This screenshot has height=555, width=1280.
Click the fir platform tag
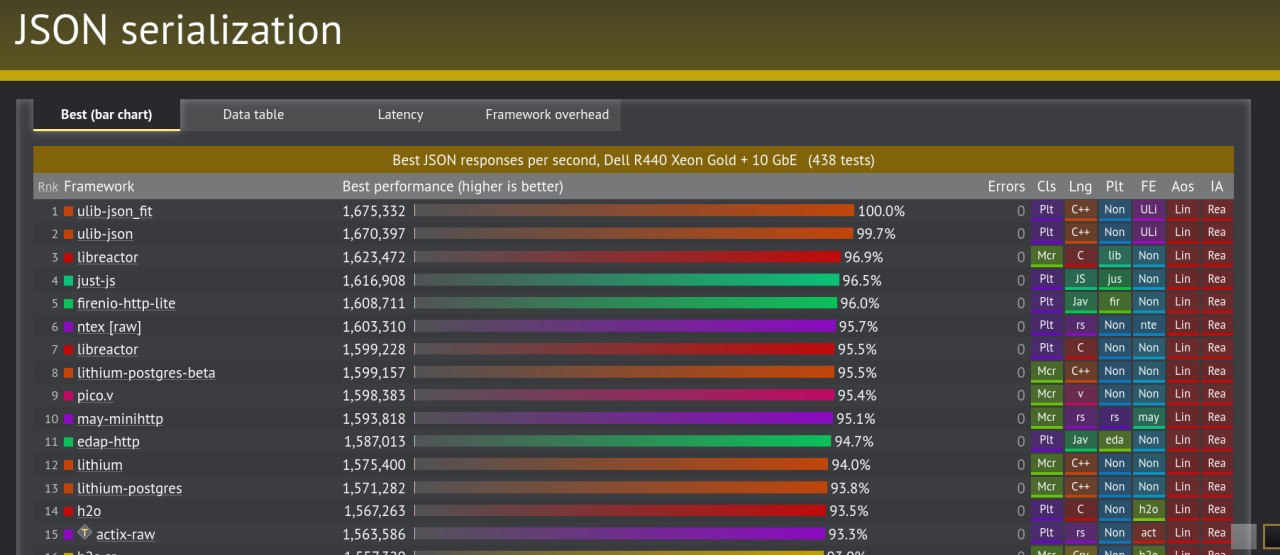click(1114, 303)
